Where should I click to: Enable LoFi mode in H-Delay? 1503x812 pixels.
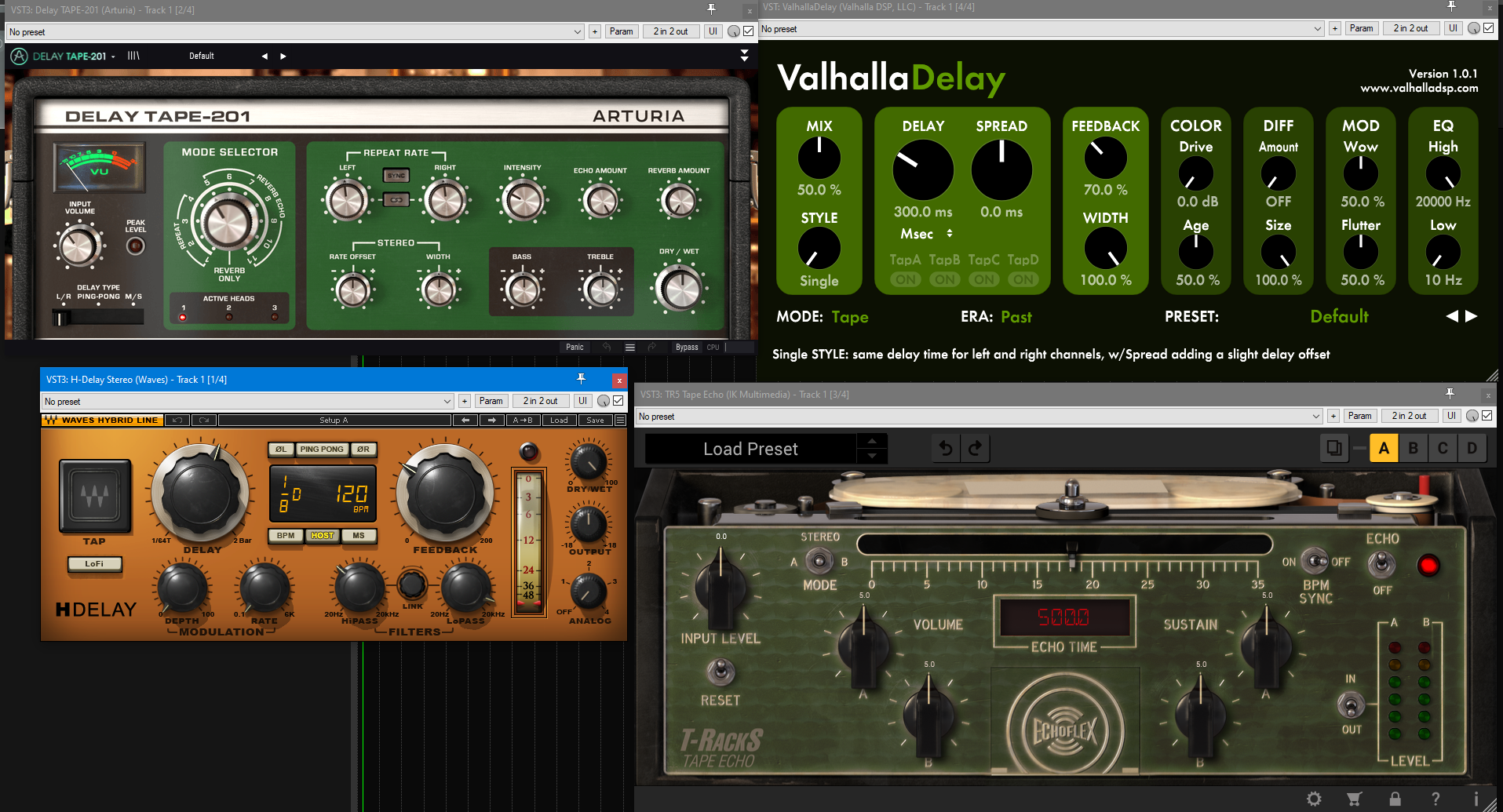click(x=94, y=564)
